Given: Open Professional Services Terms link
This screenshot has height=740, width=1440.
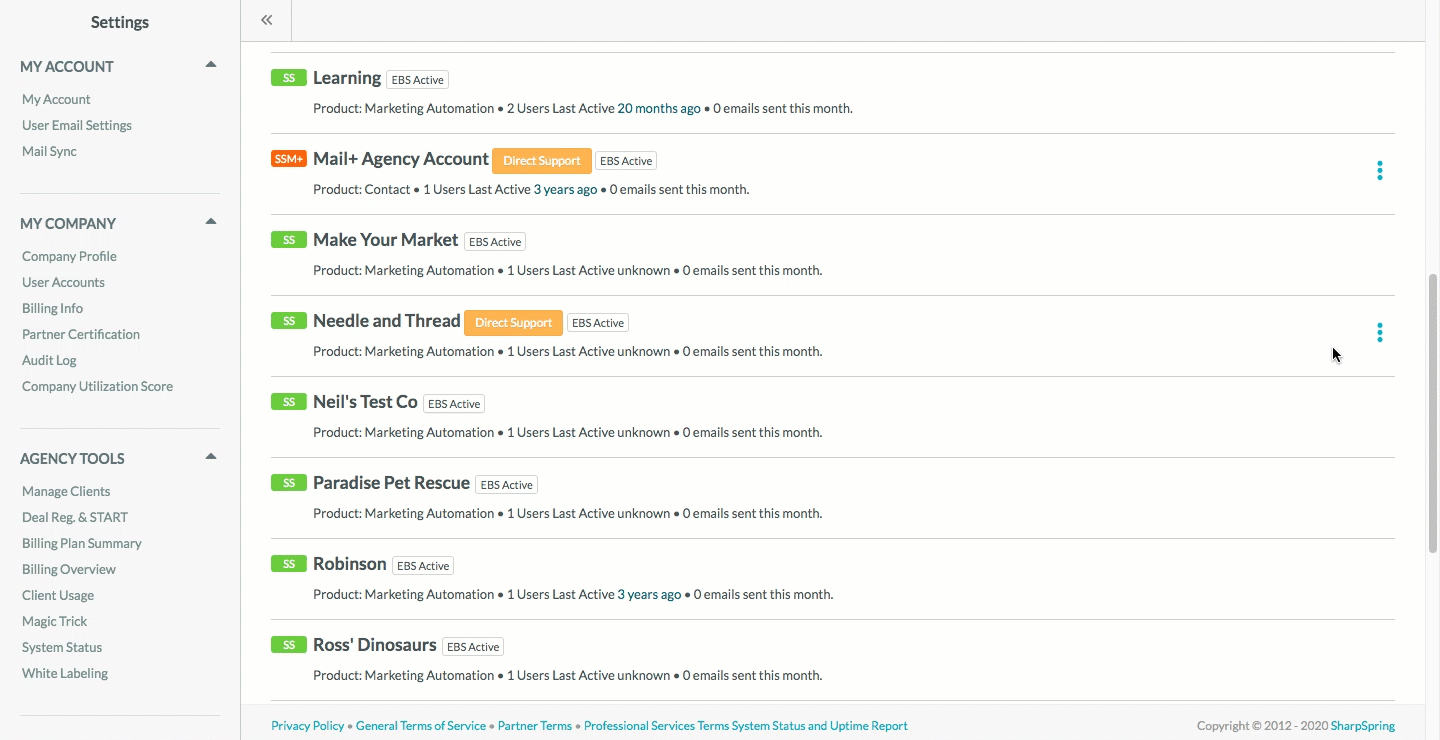Looking at the screenshot, I should point(656,726).
